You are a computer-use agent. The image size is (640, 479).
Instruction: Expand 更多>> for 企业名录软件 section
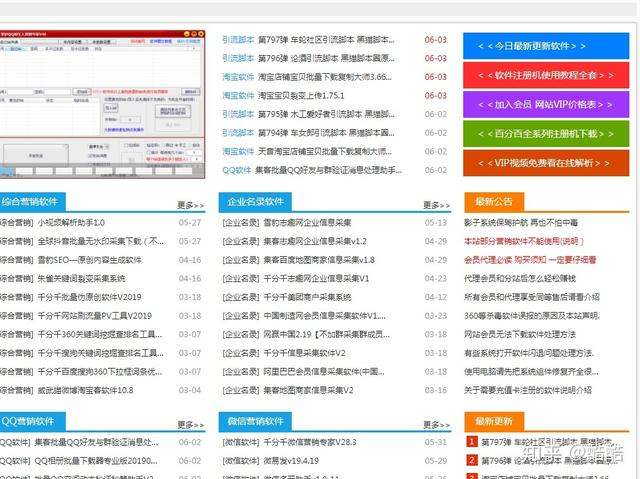pos(437,205)
